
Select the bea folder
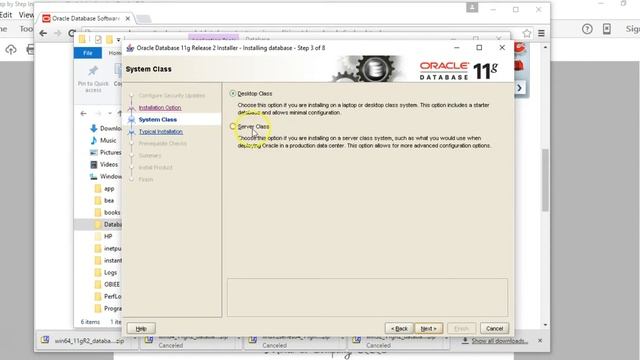pyautogui.click(x=104, y=201)
